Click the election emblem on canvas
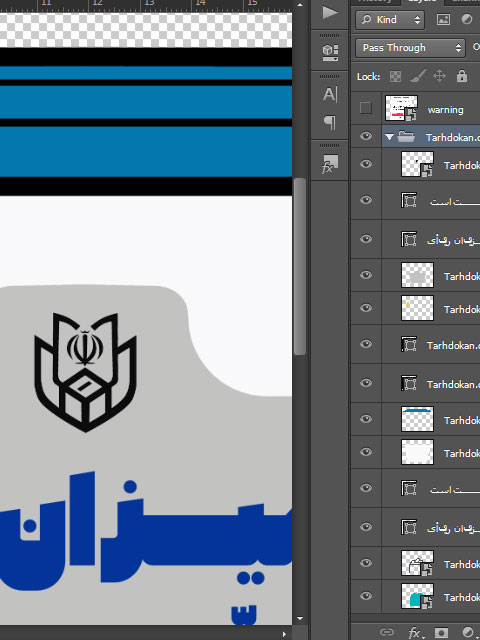 [x=85, y=372]
